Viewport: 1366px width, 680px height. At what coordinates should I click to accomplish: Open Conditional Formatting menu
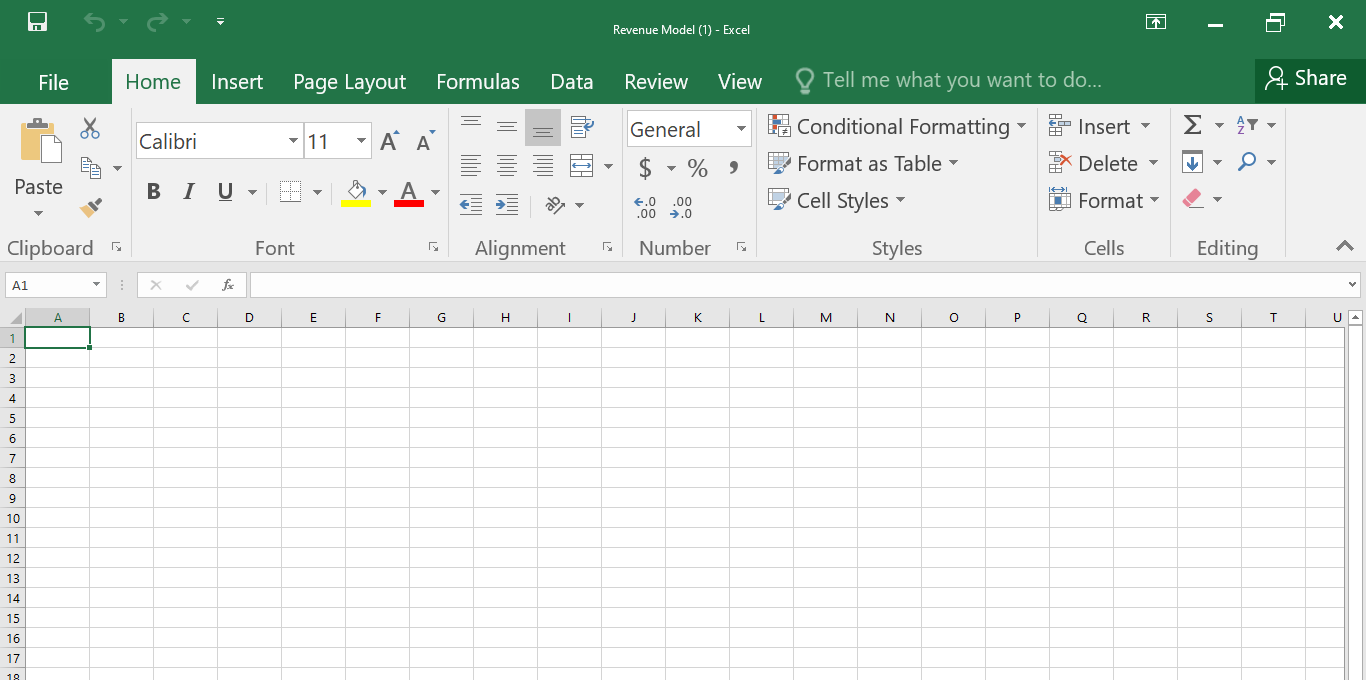pyautogui.click(x=897, y=126)
